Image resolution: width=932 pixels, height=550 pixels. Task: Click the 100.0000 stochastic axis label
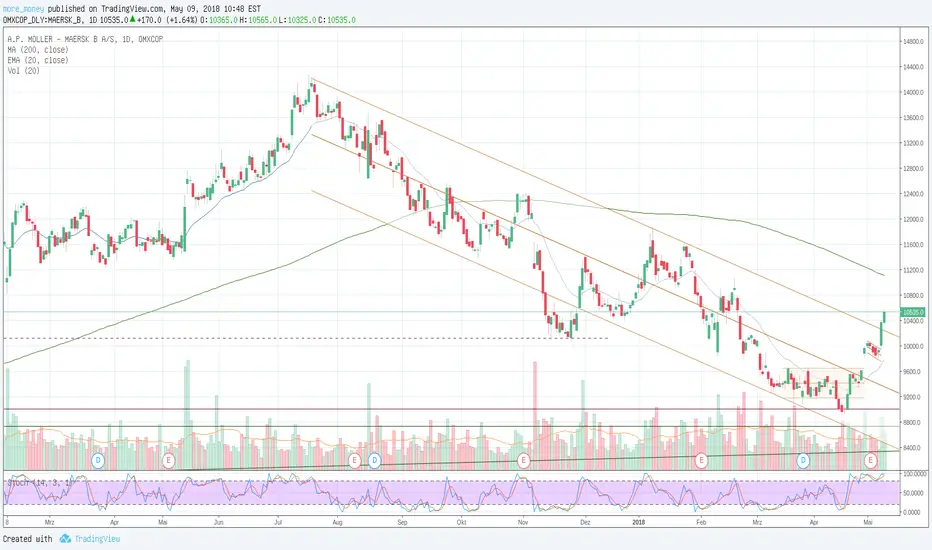tap(913, 474)
